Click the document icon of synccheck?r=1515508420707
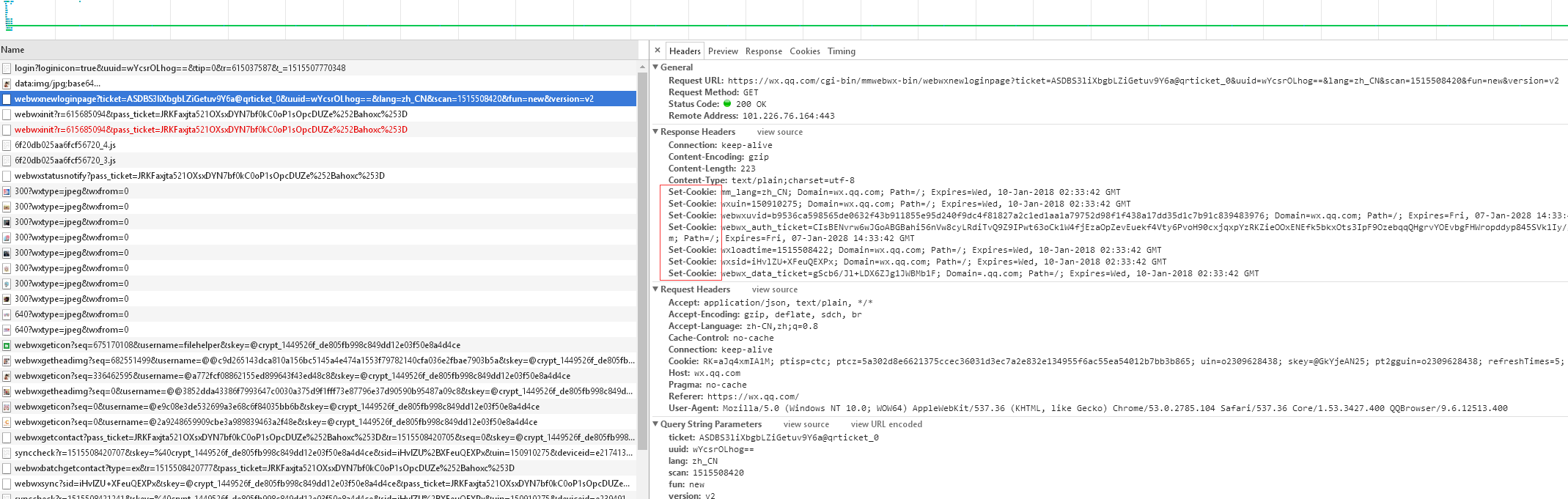The height and width of the screenshot is (499, 1568). pos(7,453)
